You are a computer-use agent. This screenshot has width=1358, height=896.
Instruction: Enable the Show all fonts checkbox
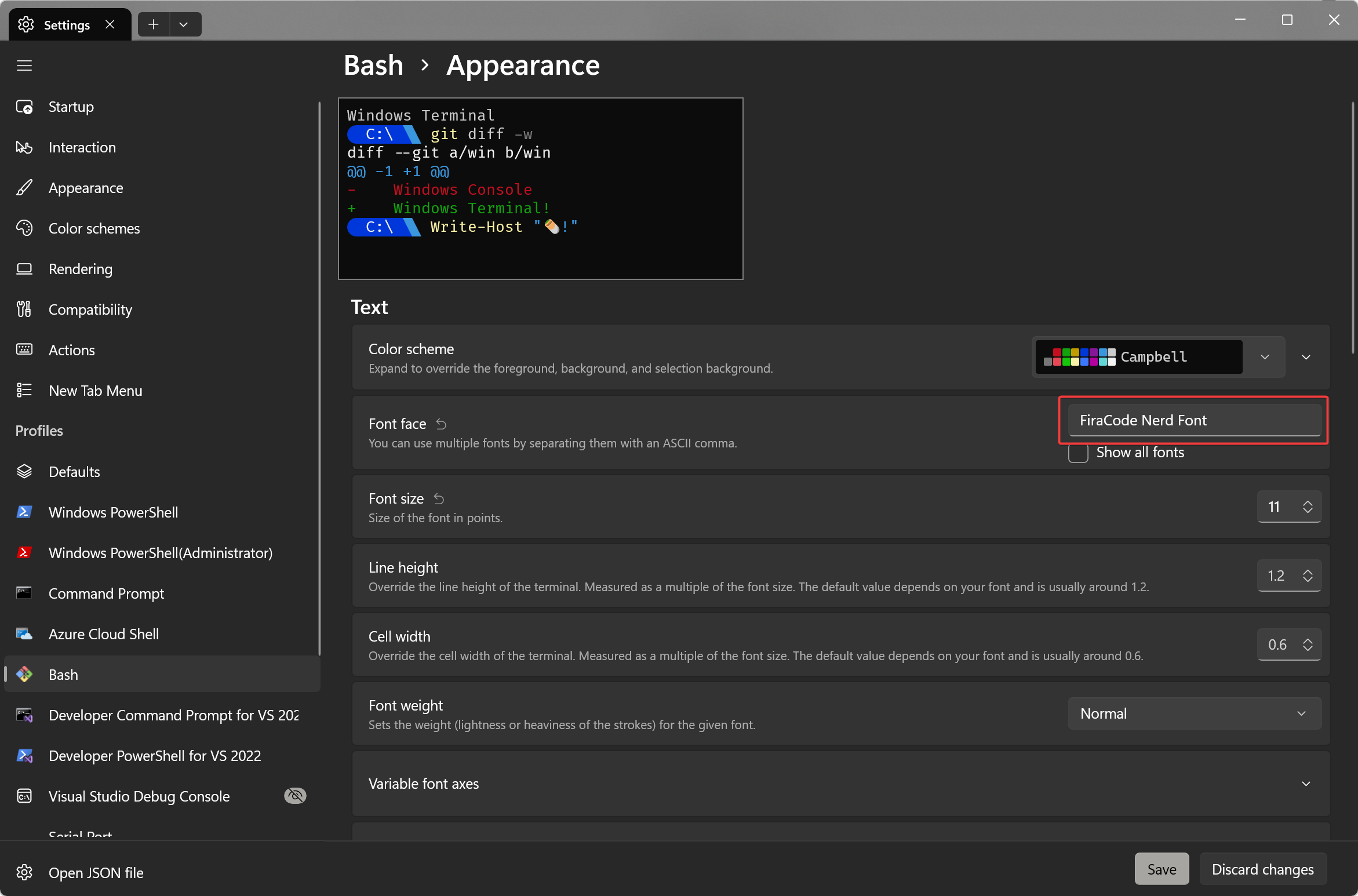(1077, 454)
